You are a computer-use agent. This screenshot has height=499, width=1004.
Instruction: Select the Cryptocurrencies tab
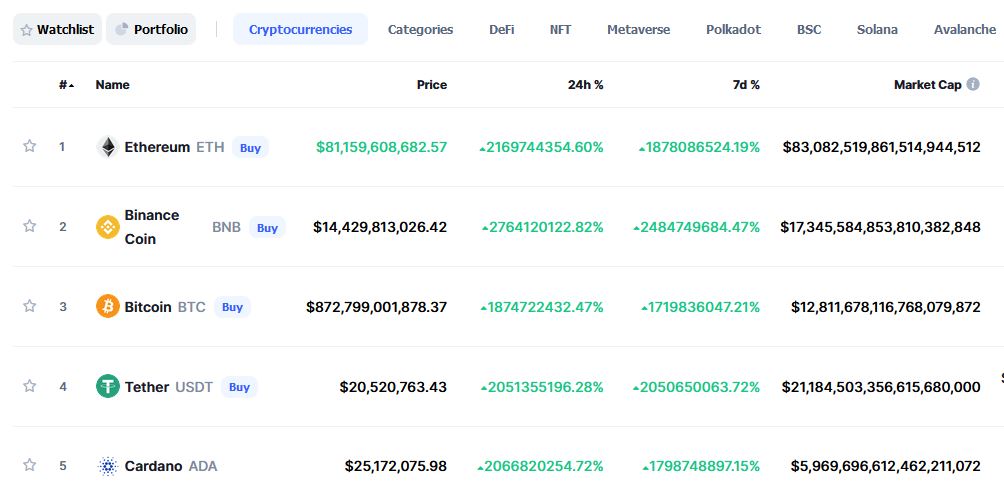pos(300,29)
